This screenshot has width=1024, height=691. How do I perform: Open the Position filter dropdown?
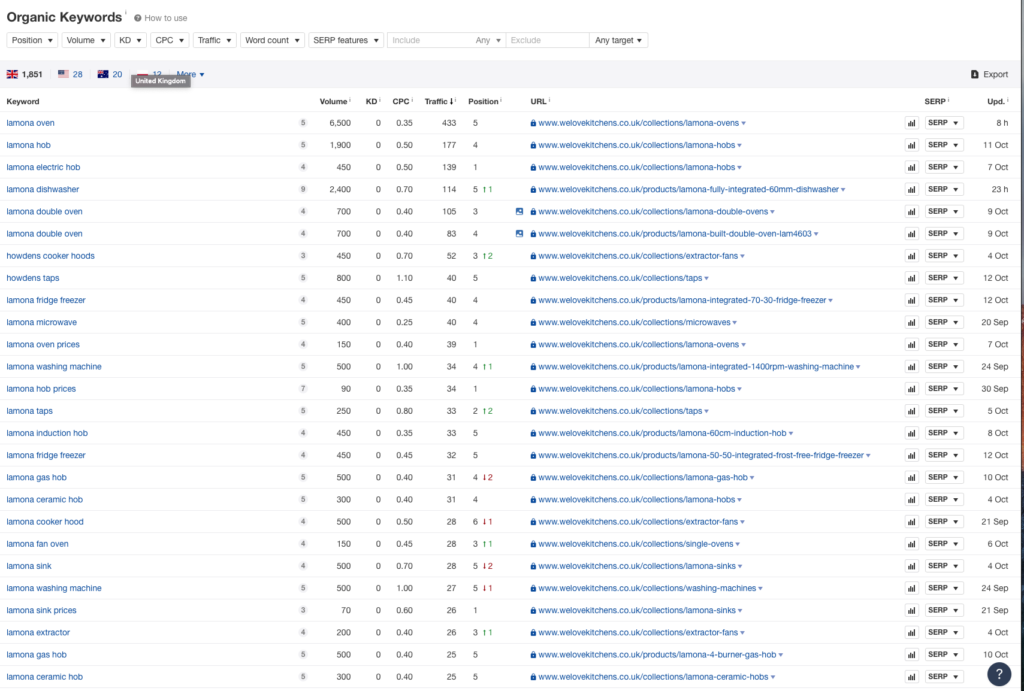(32, 40)
